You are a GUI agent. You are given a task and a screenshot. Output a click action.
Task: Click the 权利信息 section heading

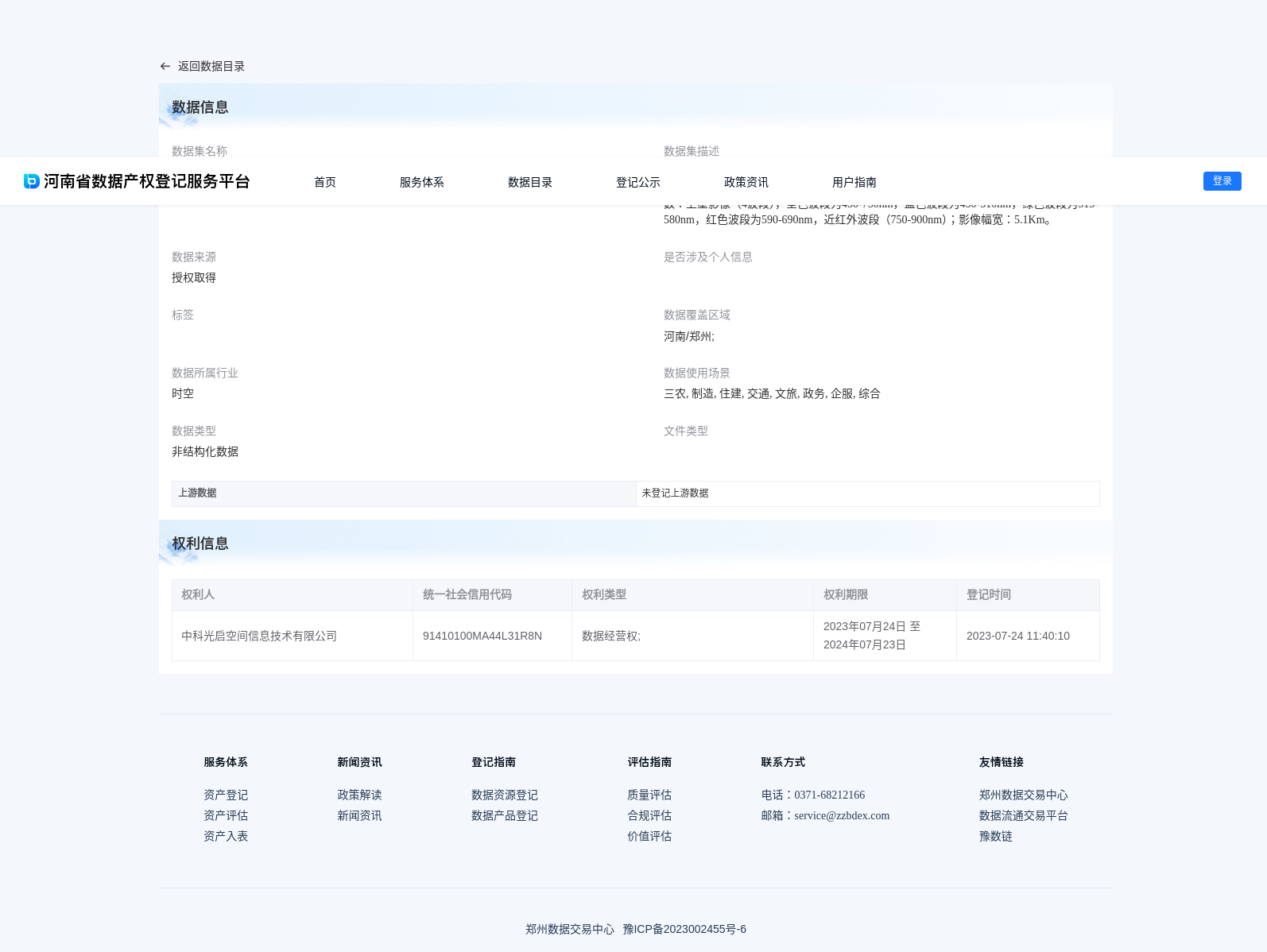[x=200, y=544]
